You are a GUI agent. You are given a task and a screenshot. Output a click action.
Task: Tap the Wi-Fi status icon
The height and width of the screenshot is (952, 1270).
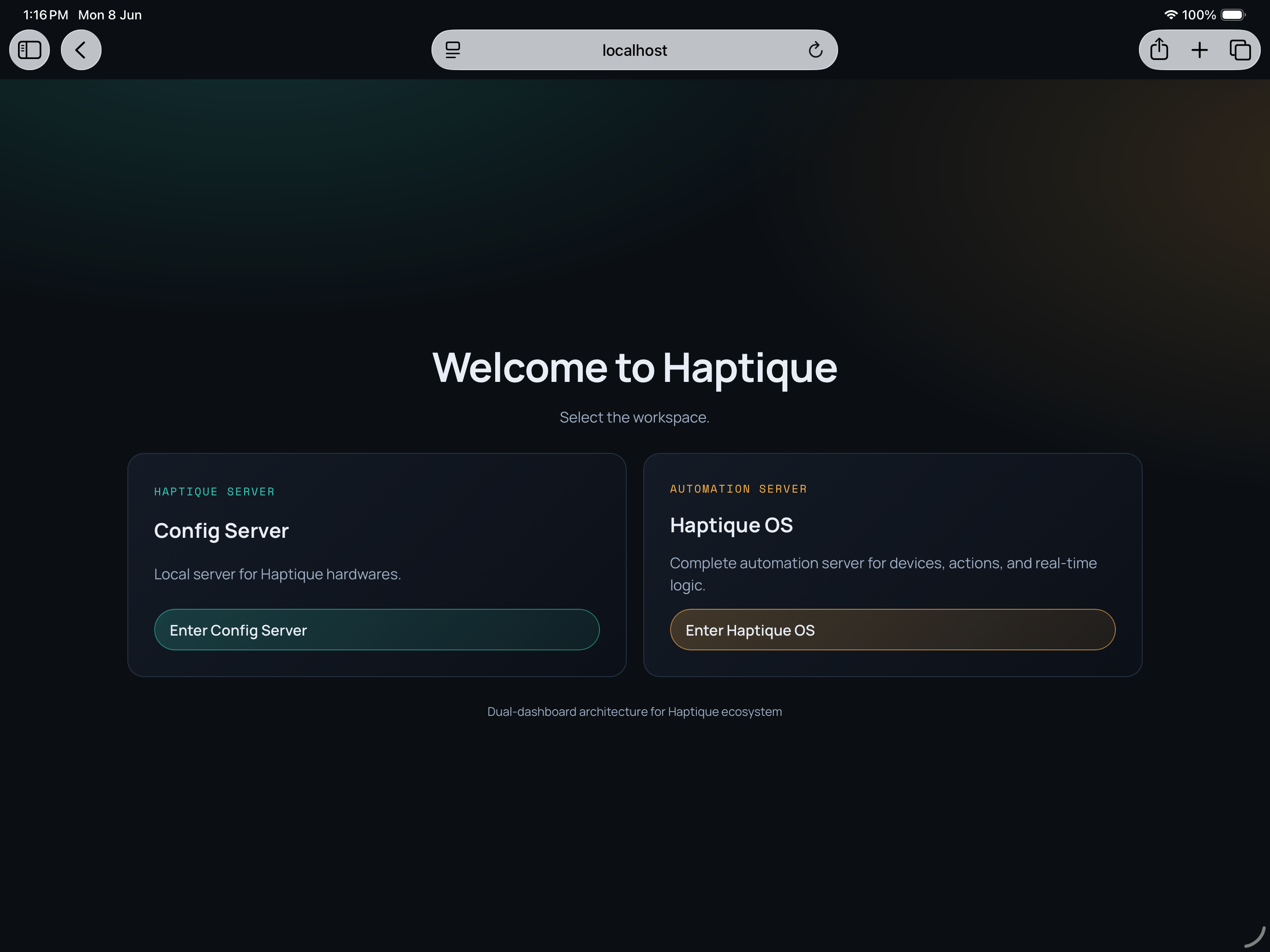1171,15
